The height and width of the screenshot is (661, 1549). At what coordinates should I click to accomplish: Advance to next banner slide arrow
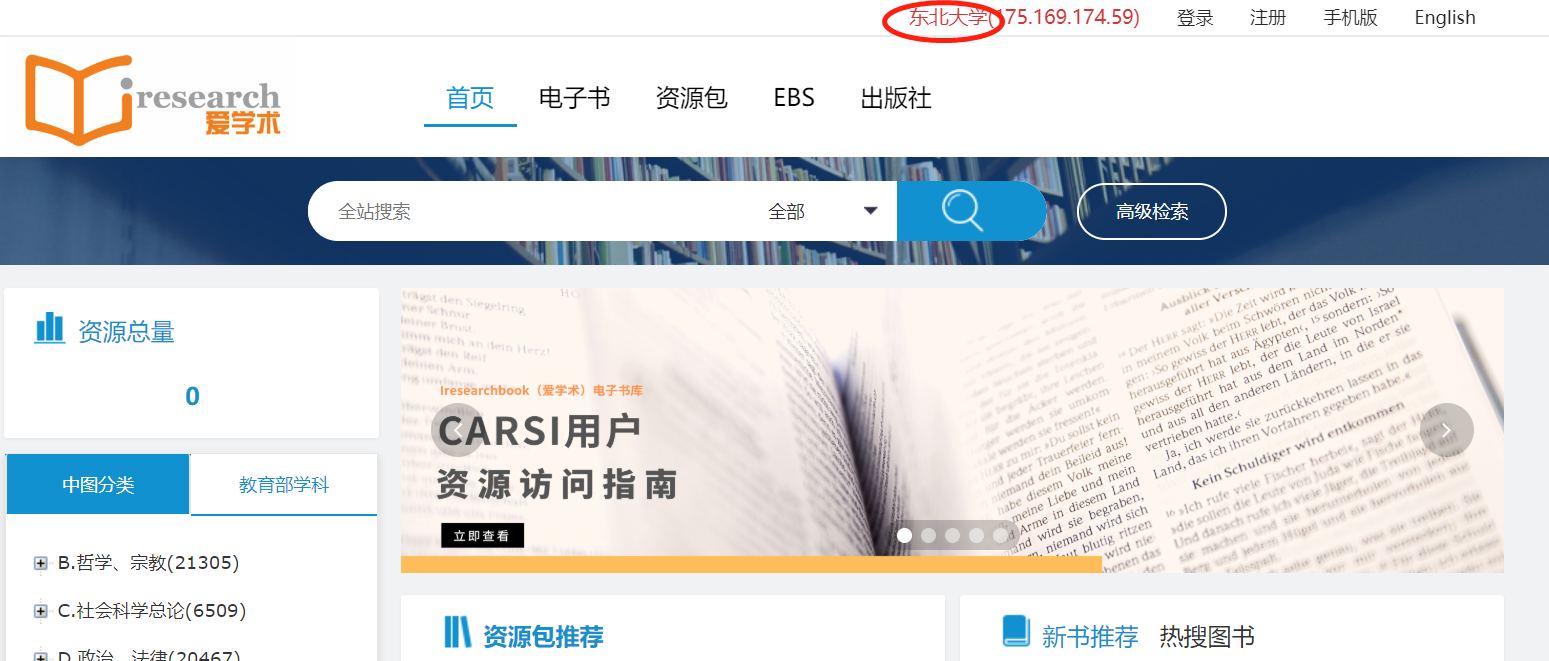1446,430
